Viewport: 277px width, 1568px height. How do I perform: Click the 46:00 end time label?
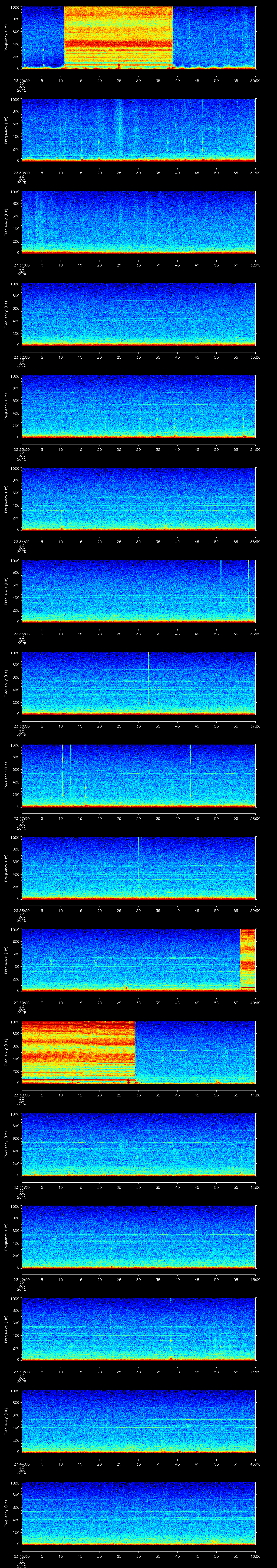[255, 1556]
